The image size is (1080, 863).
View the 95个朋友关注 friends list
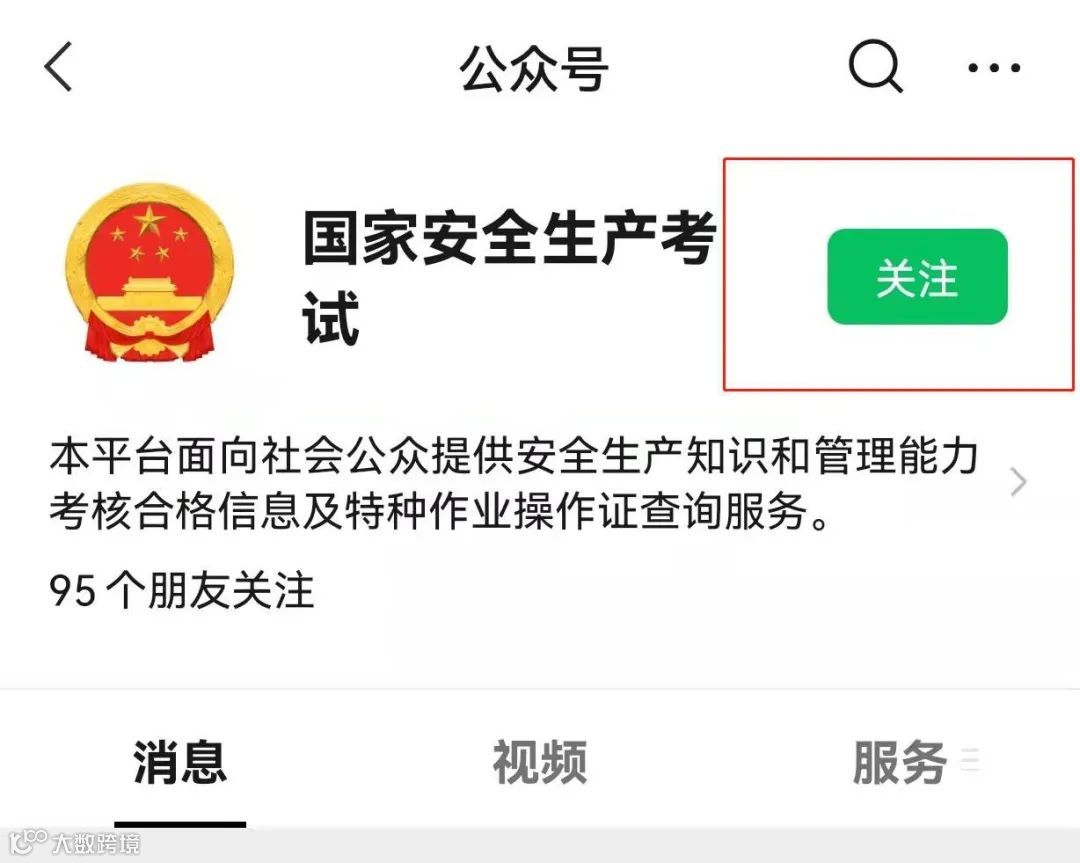click(x=181, y=590)
